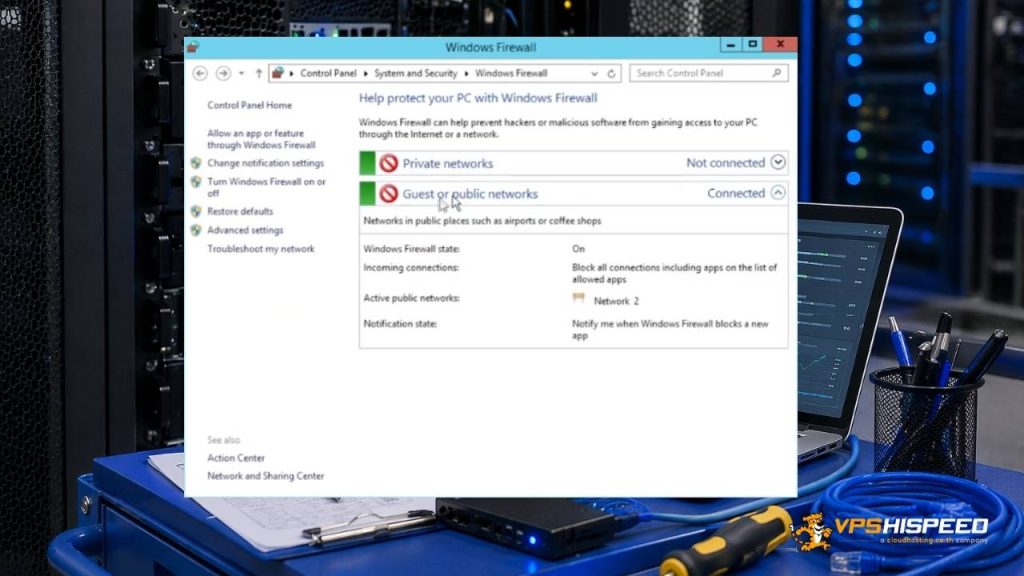This screenshot has width=1024, height=576.
Task: Open Advanced settings
Action: click(x=245, y=231)
